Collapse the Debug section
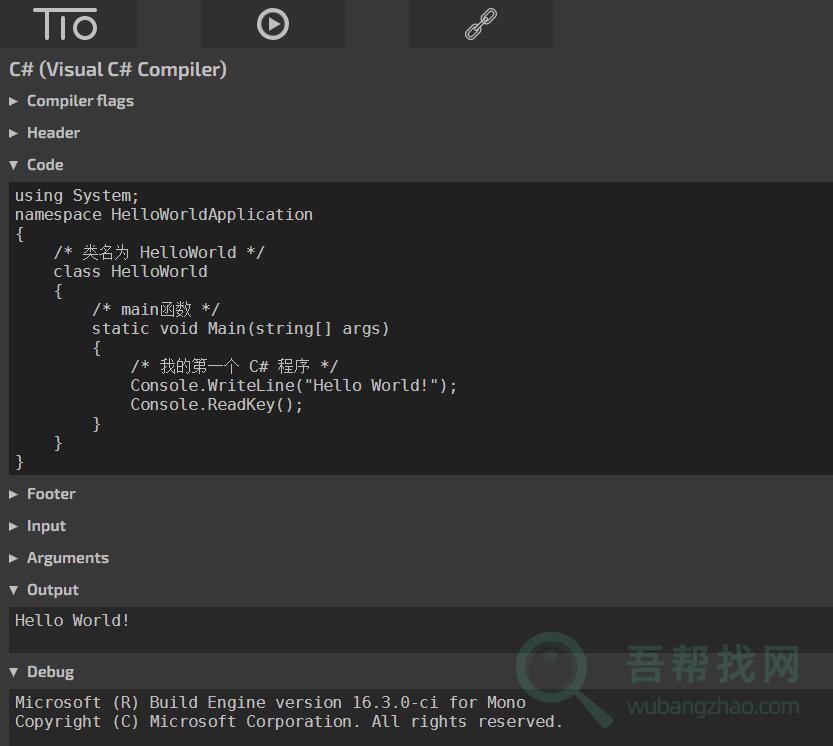The image size is (833, 746). pos(50,672)
